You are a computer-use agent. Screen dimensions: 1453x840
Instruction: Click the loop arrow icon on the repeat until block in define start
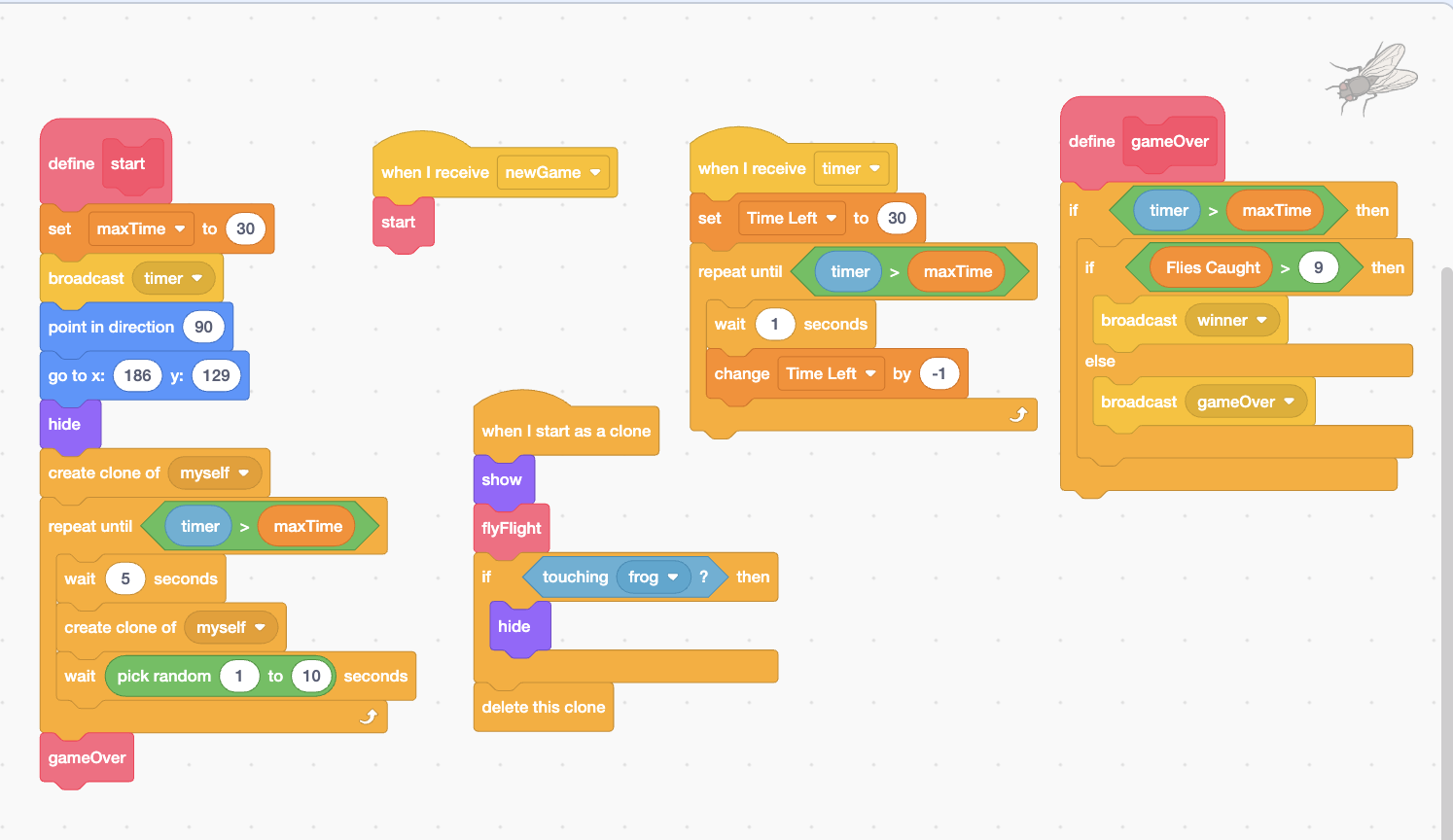pyautogui.click(x=369, y=717)
